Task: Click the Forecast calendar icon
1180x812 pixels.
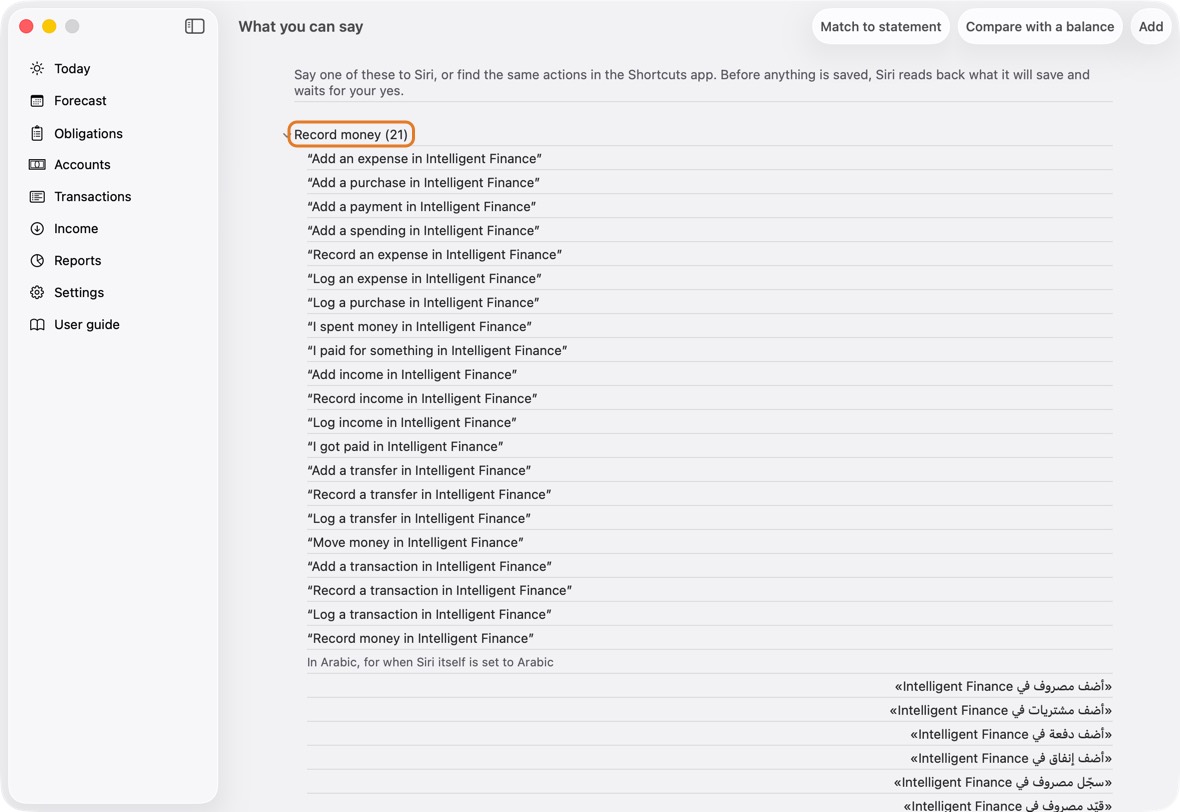Action: click(x=37, y=101)
